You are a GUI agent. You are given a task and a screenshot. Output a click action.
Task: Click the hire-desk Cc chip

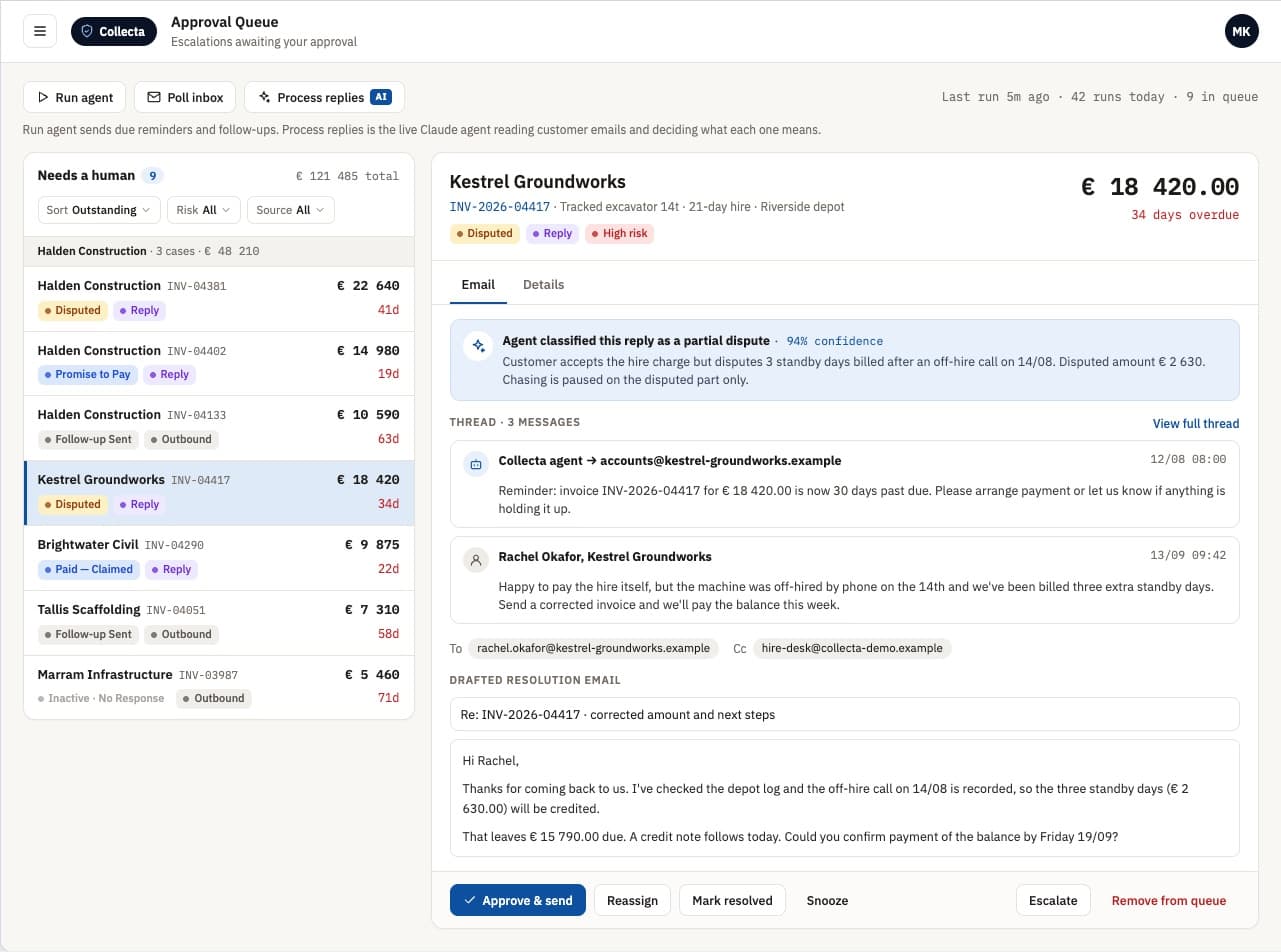(x=852, y=648)
